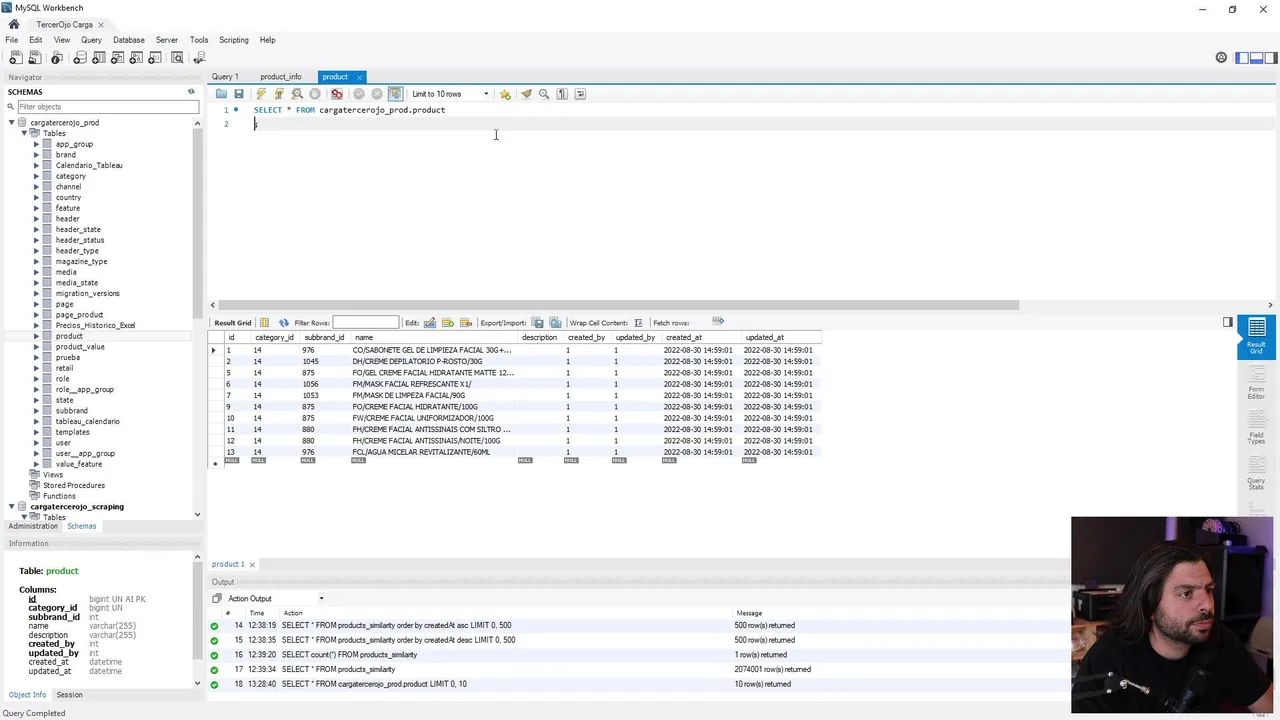
Task: Execute the query with the lightning icon
Action: click(261, 94)
